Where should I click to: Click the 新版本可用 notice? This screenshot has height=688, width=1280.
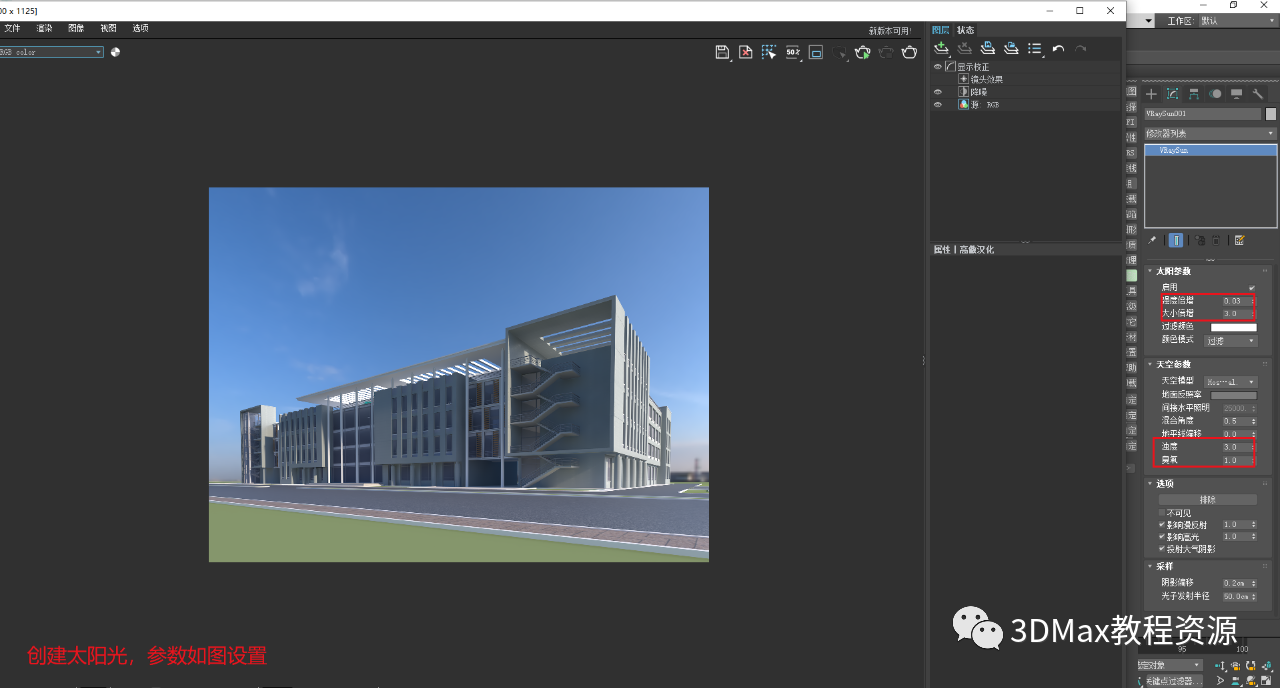889,31
